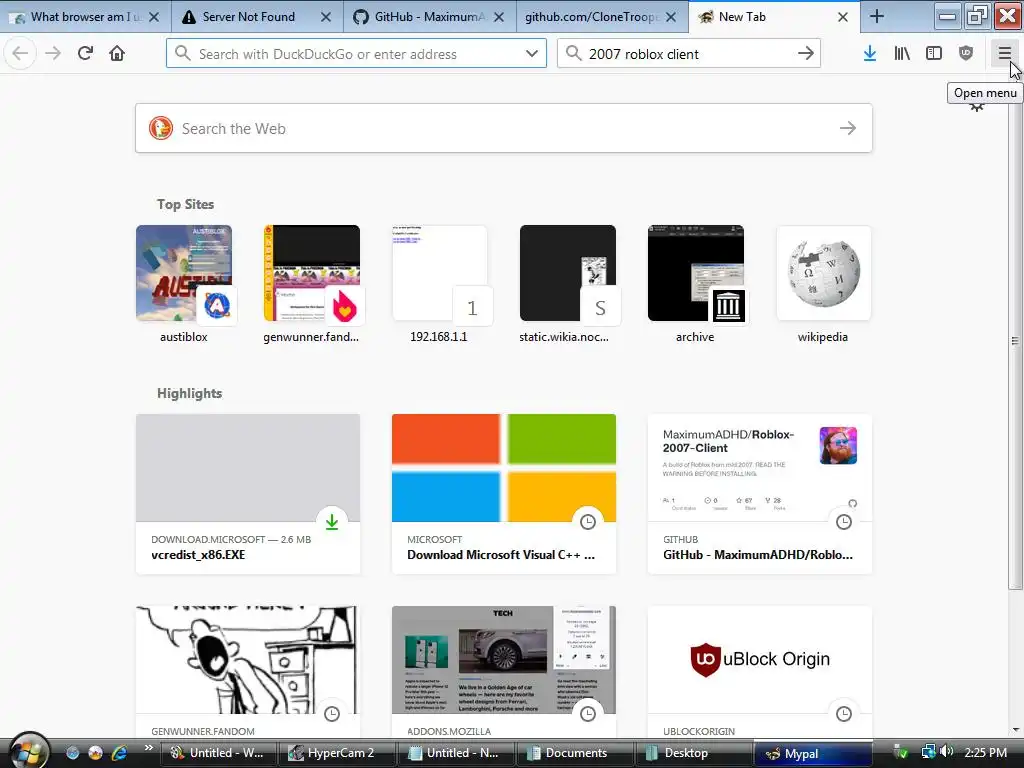
Task: Click history clock icon on GitHub card
Action: click(x=844, y=521)
